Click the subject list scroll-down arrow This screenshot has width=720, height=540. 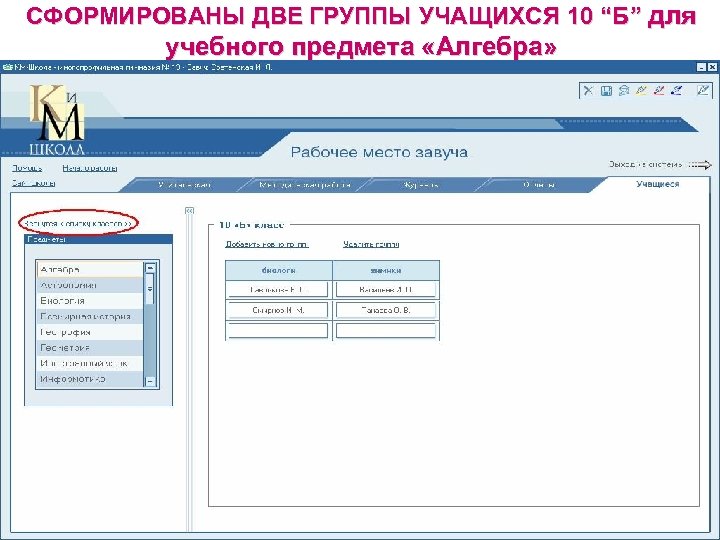point(150,381)
